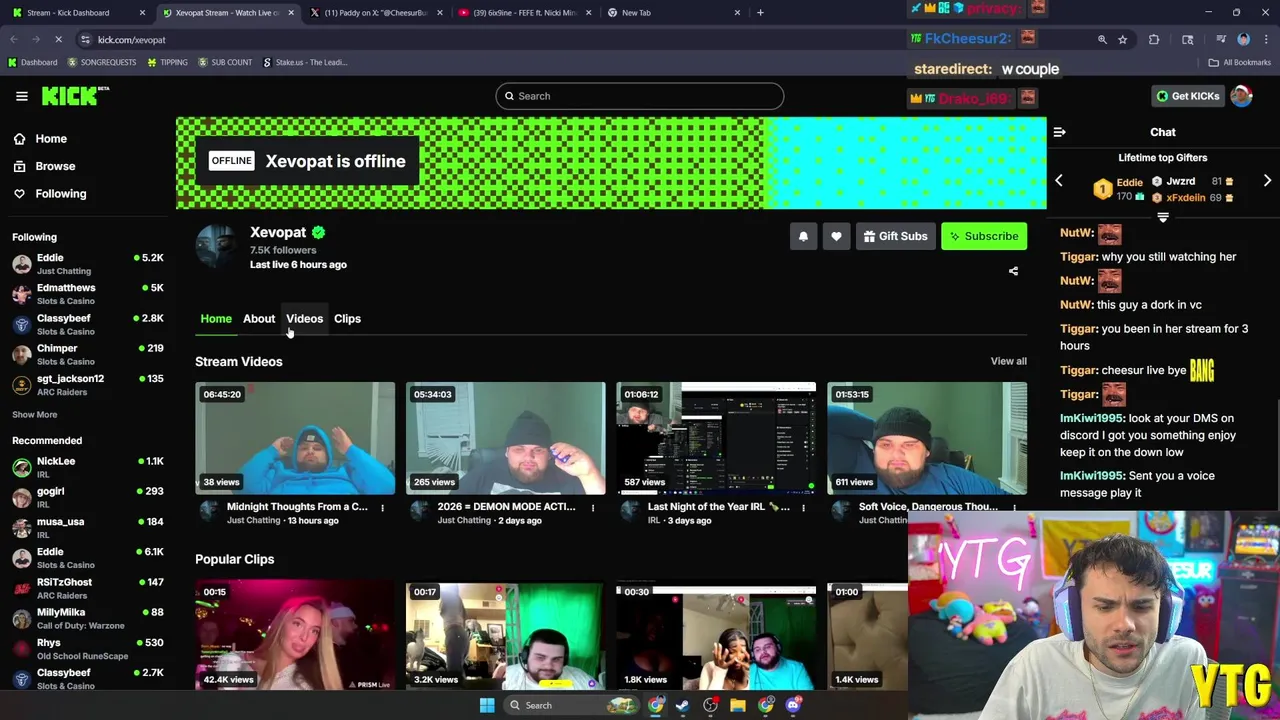Play the 3.2K views popular clip
1280x720 pixels.
505,636
